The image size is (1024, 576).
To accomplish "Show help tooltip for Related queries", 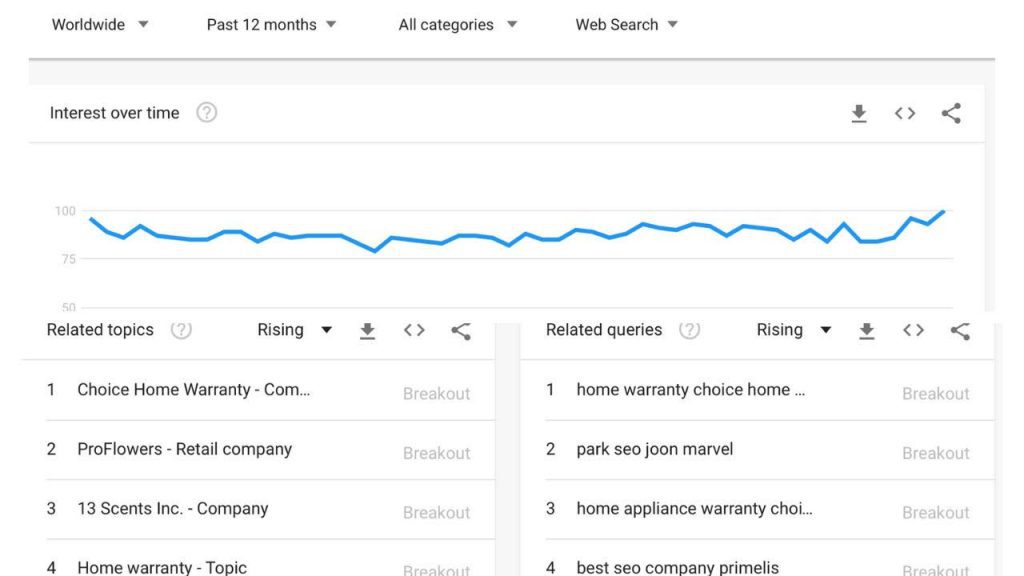I will [x=689, y=330].
